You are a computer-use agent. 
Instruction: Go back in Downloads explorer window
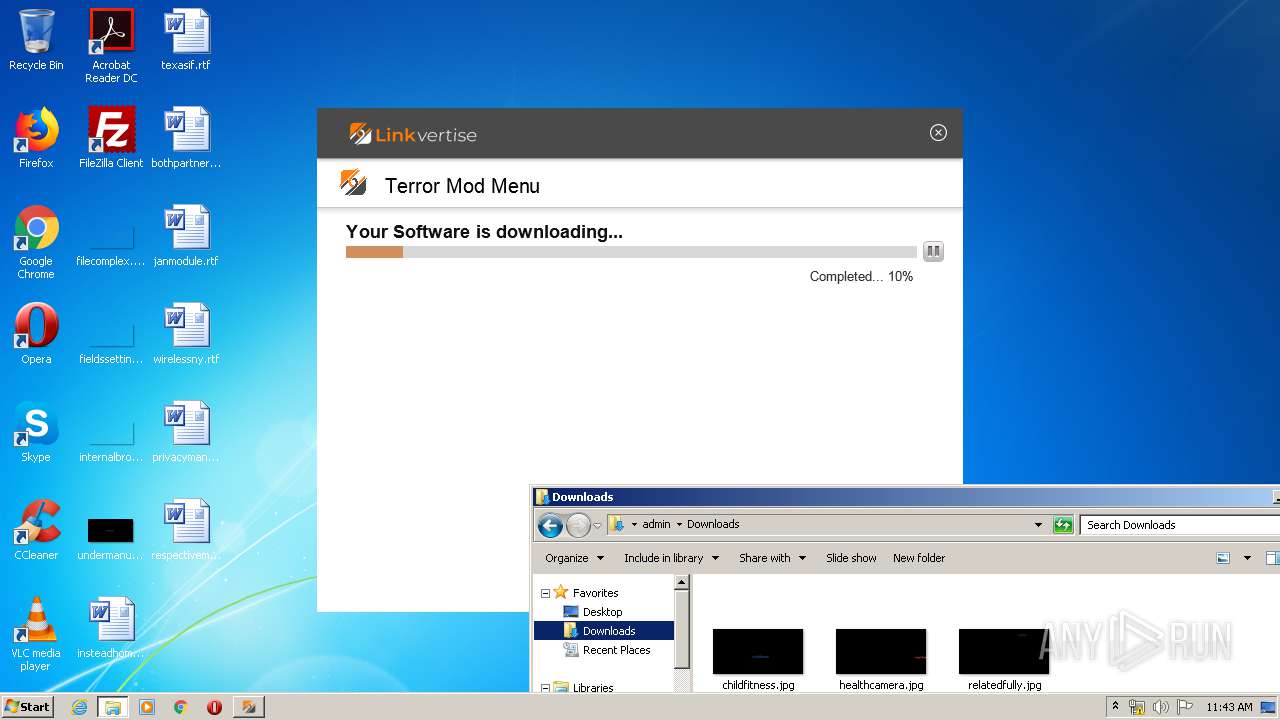pyautogui.click(x=550, y=525)
